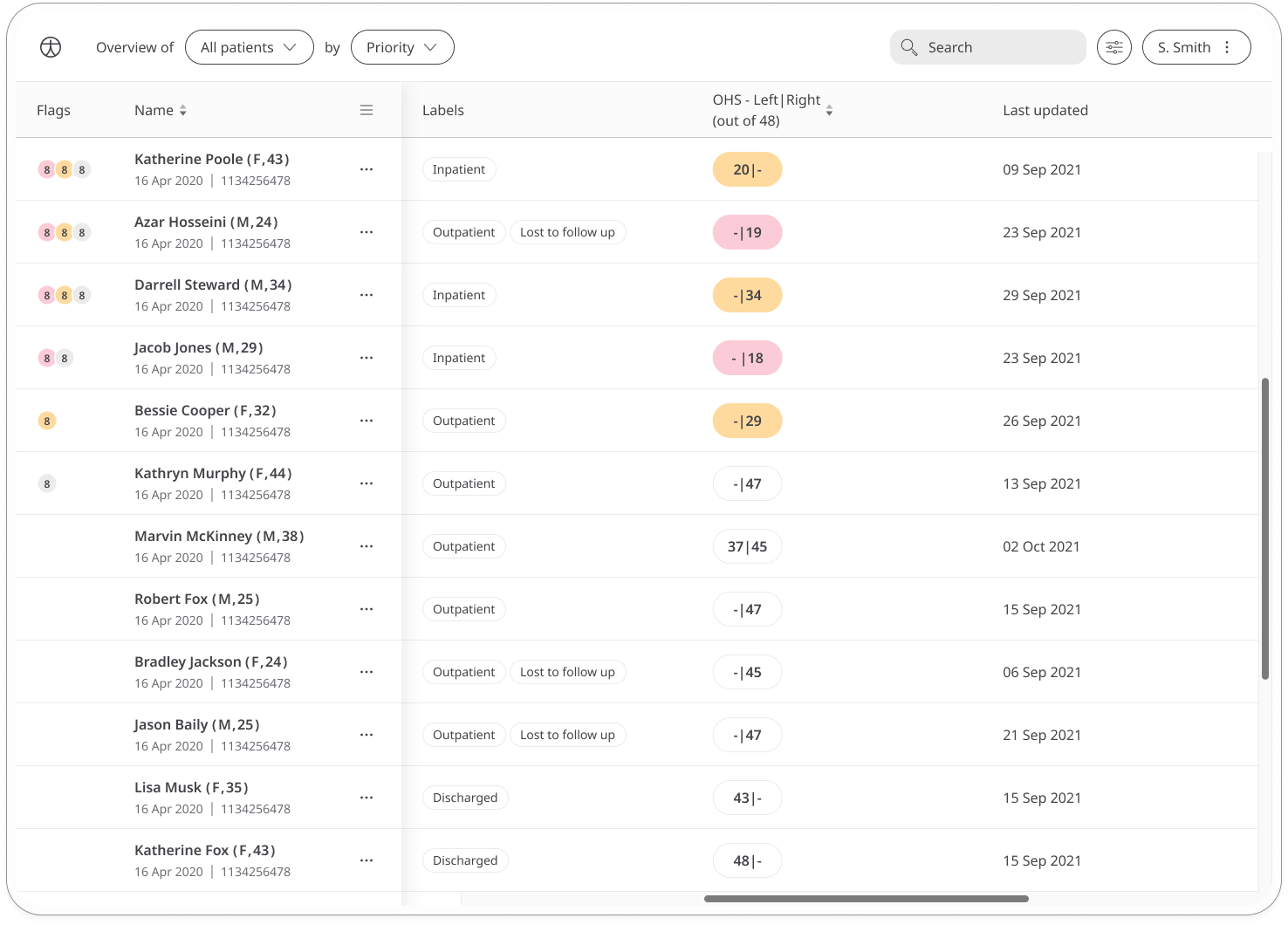Open more options for Kathryn Murphy
Image resolution: width=1288 pixels, height=925 pixels.
(367, 483)
